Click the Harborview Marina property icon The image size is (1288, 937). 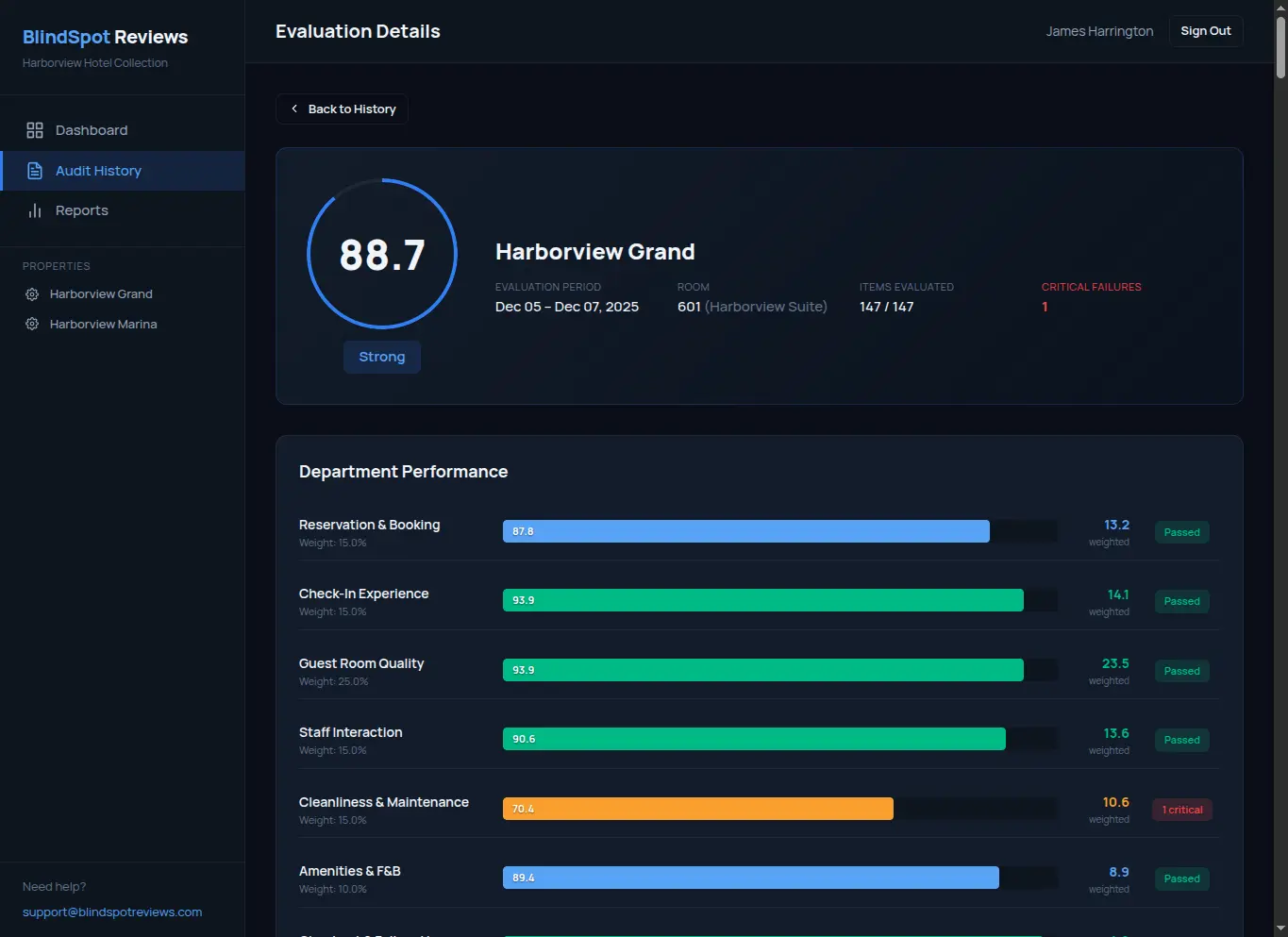point(31,324)
